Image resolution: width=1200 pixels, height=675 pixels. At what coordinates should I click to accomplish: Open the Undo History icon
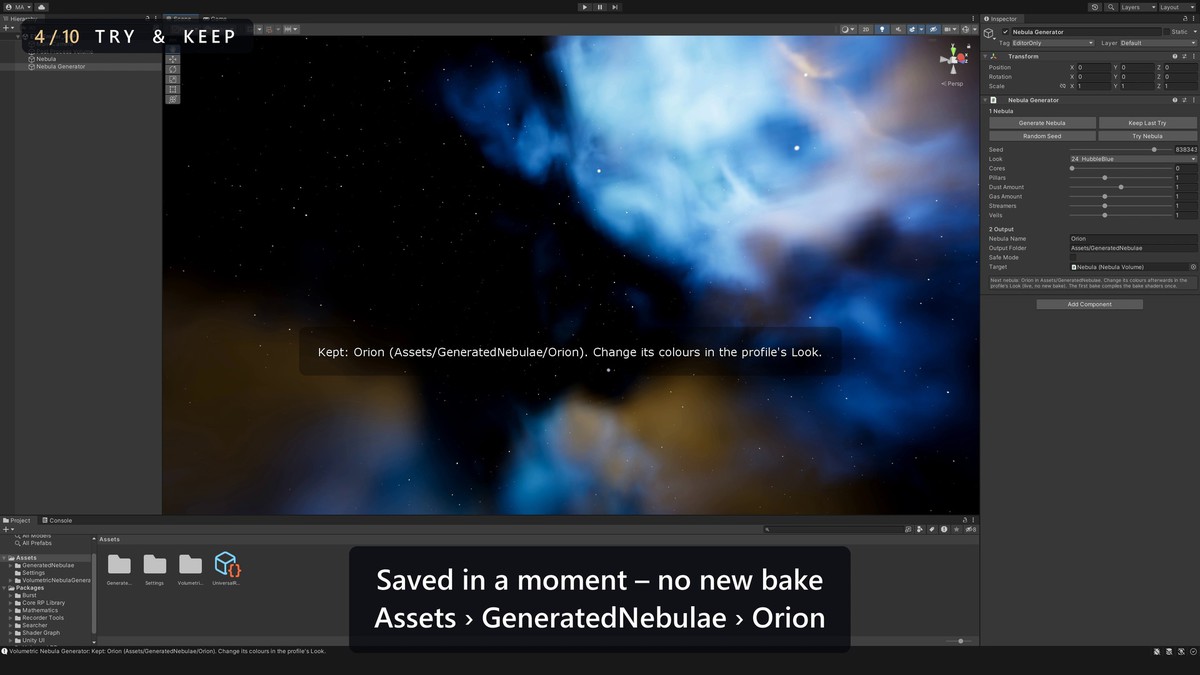tap(1096, 7)
